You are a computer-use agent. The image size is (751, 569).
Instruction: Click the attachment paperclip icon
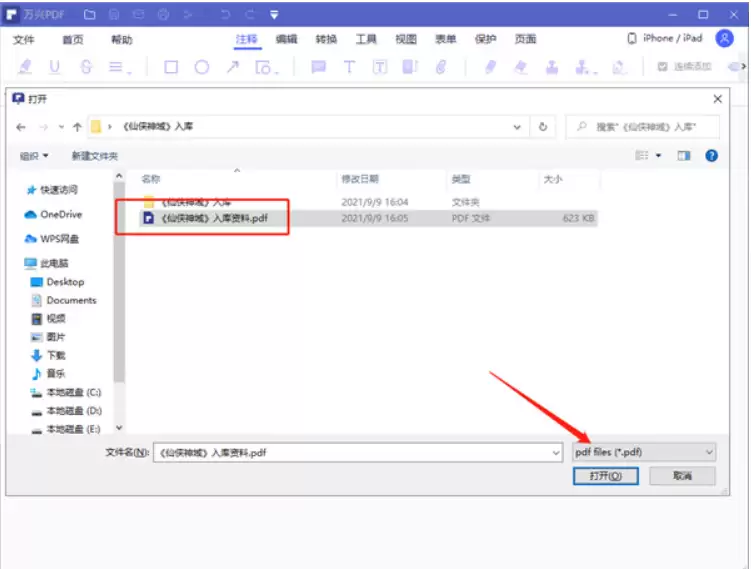coord(440,67)
